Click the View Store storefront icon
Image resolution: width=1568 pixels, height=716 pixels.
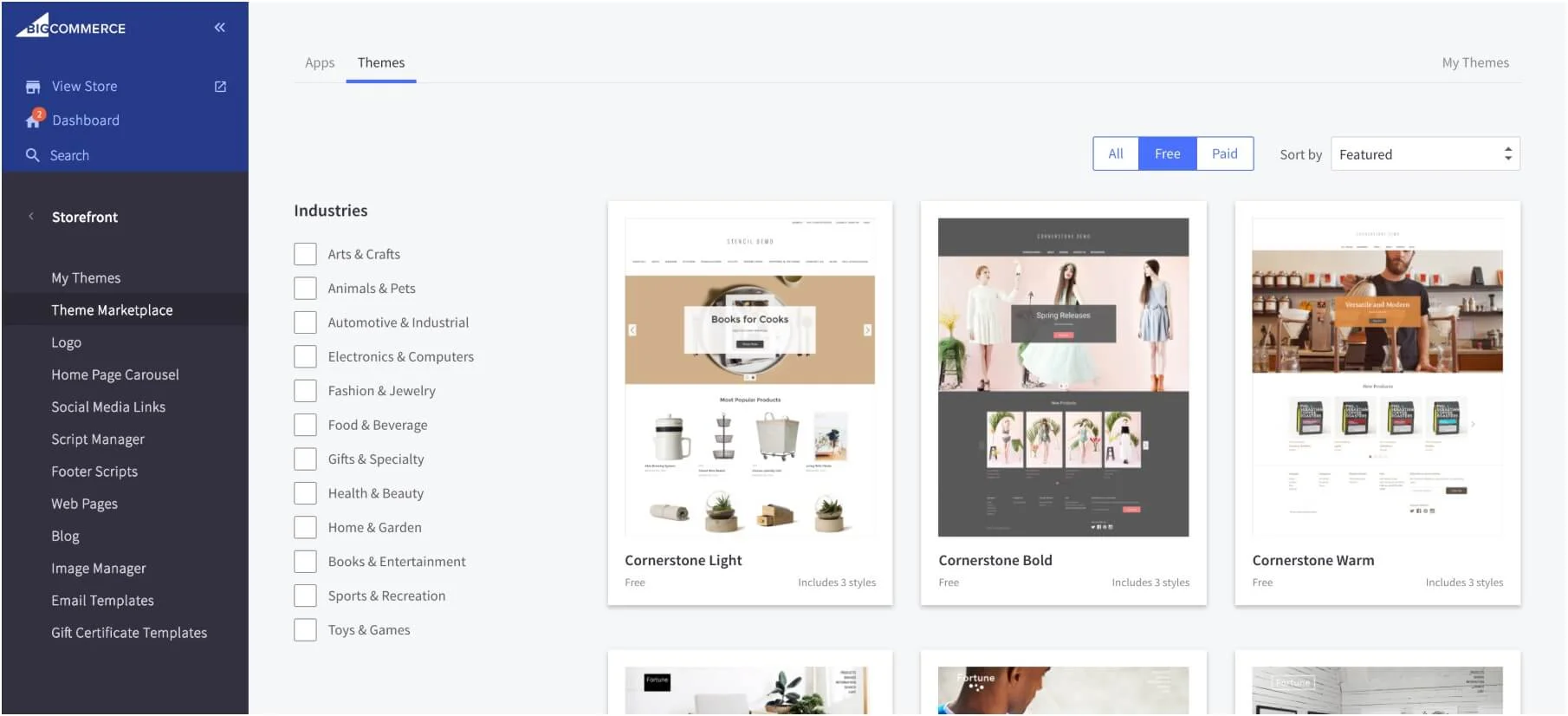tap(33, 87)
